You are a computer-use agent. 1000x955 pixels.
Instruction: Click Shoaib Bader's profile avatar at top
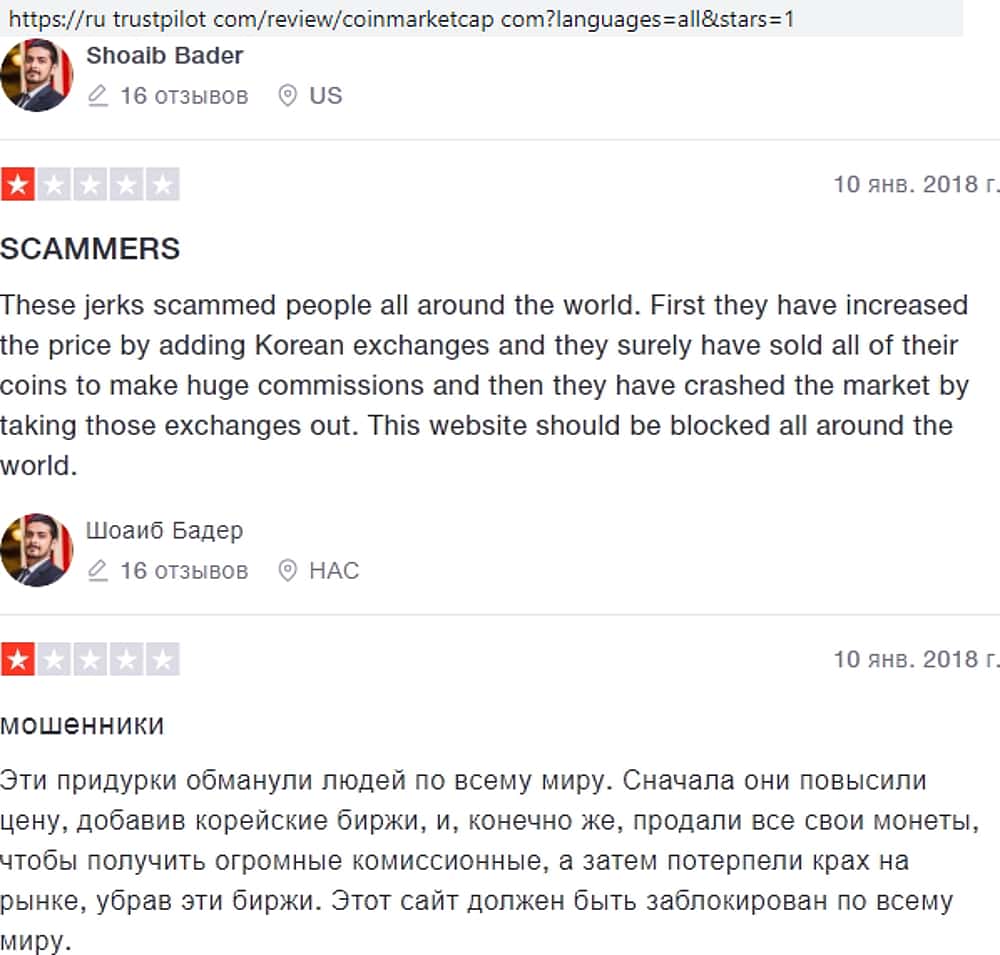[36, 76]
